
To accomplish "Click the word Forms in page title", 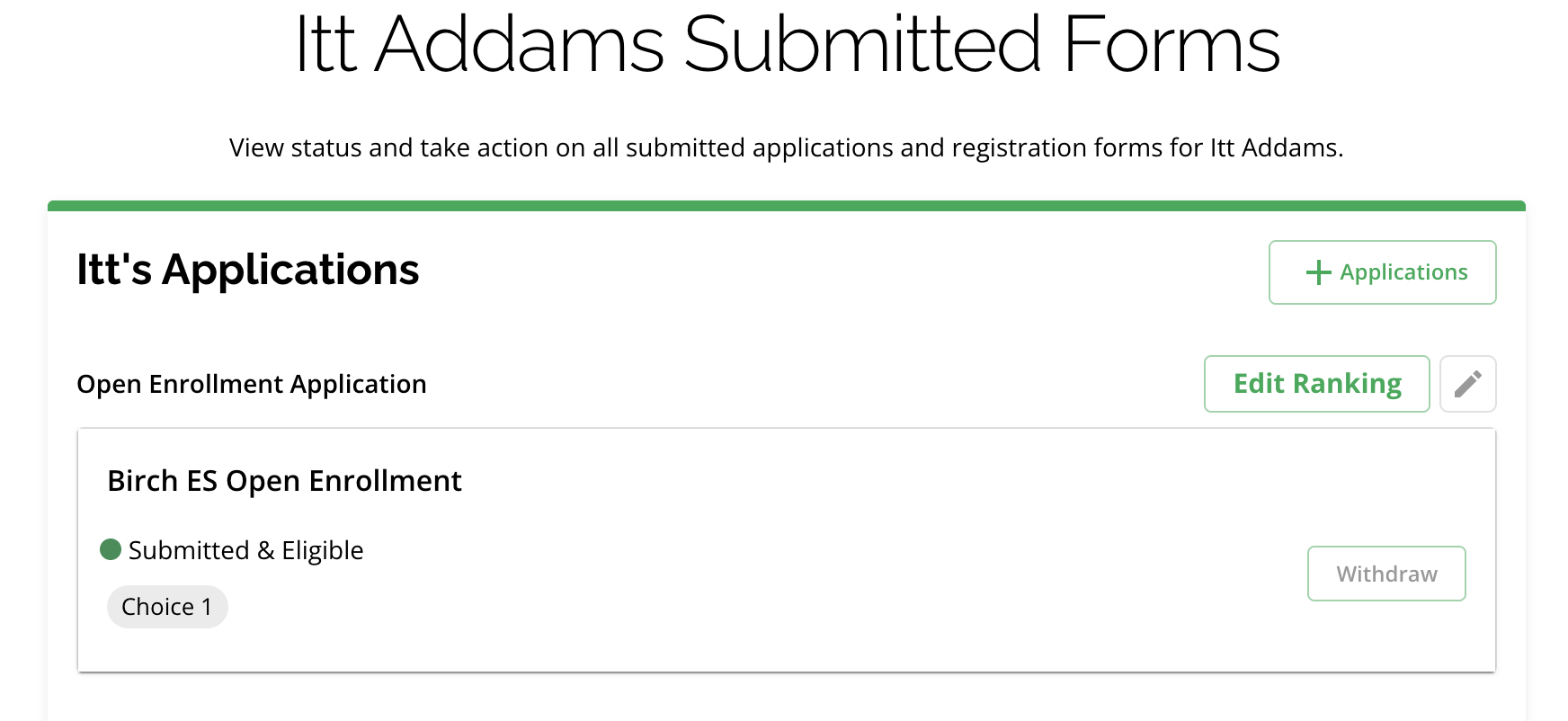I will pyautogui.click(x=1171, y=45).
